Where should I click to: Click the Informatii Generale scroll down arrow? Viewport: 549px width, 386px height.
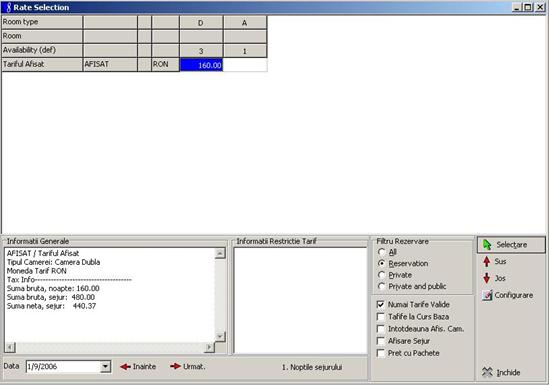tap(220, 337)
